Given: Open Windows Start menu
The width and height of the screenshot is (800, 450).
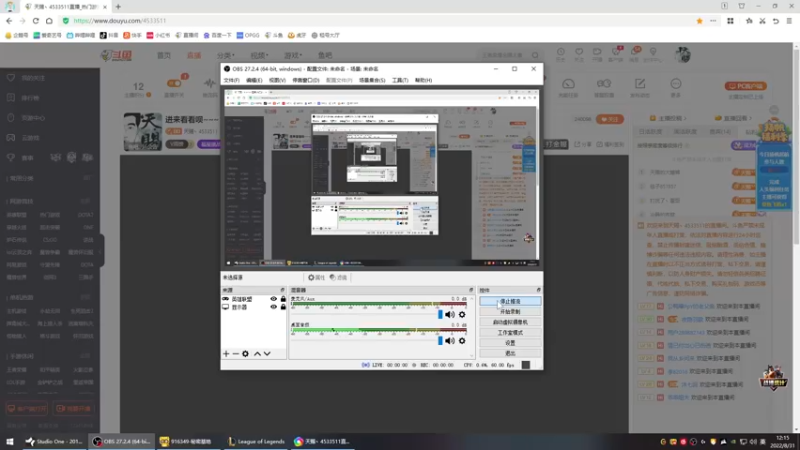Looking at the screenshot, I should 10,441.
